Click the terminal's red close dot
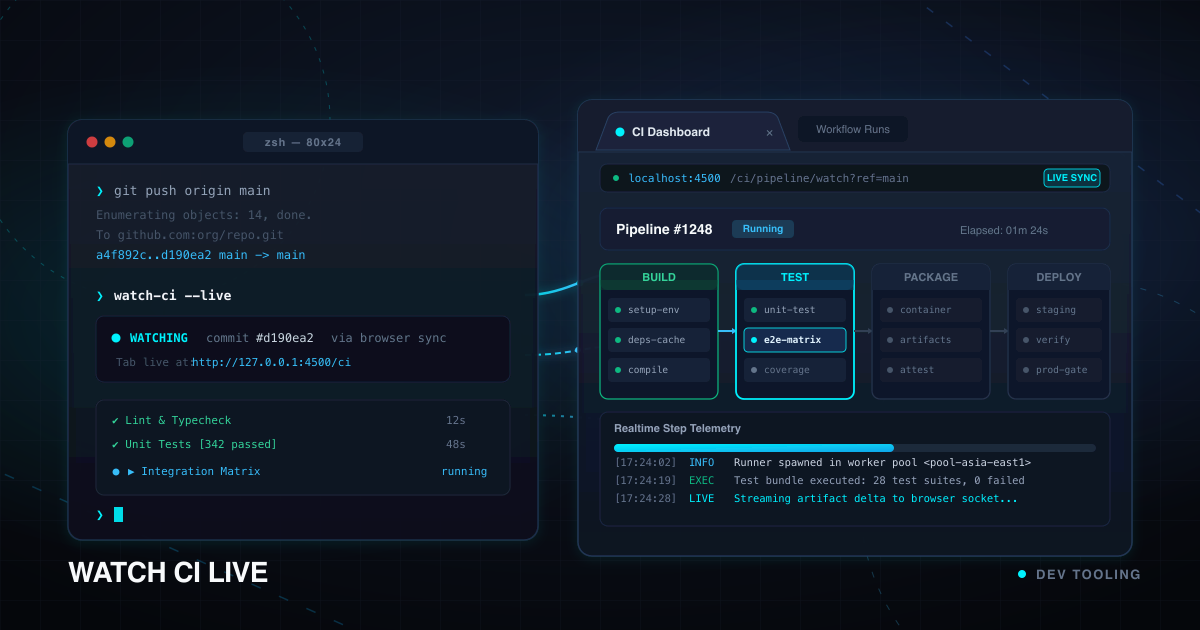Viewport: 1200px width, 630px height. point(92,142)
